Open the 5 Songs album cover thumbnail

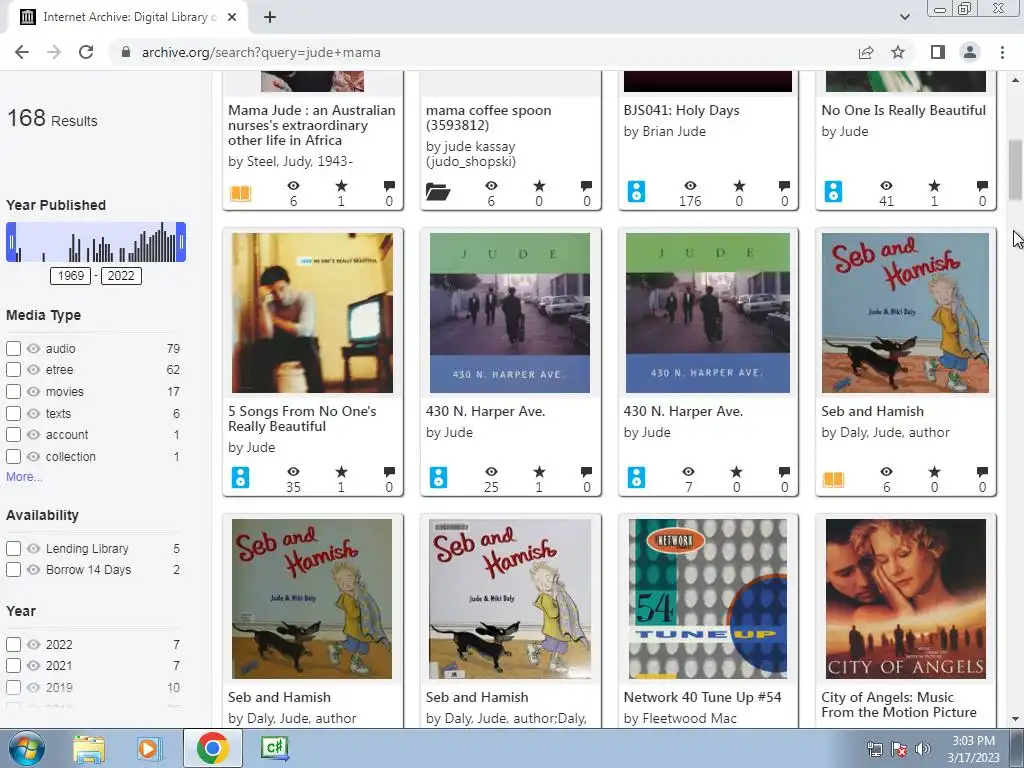[312, 313]
